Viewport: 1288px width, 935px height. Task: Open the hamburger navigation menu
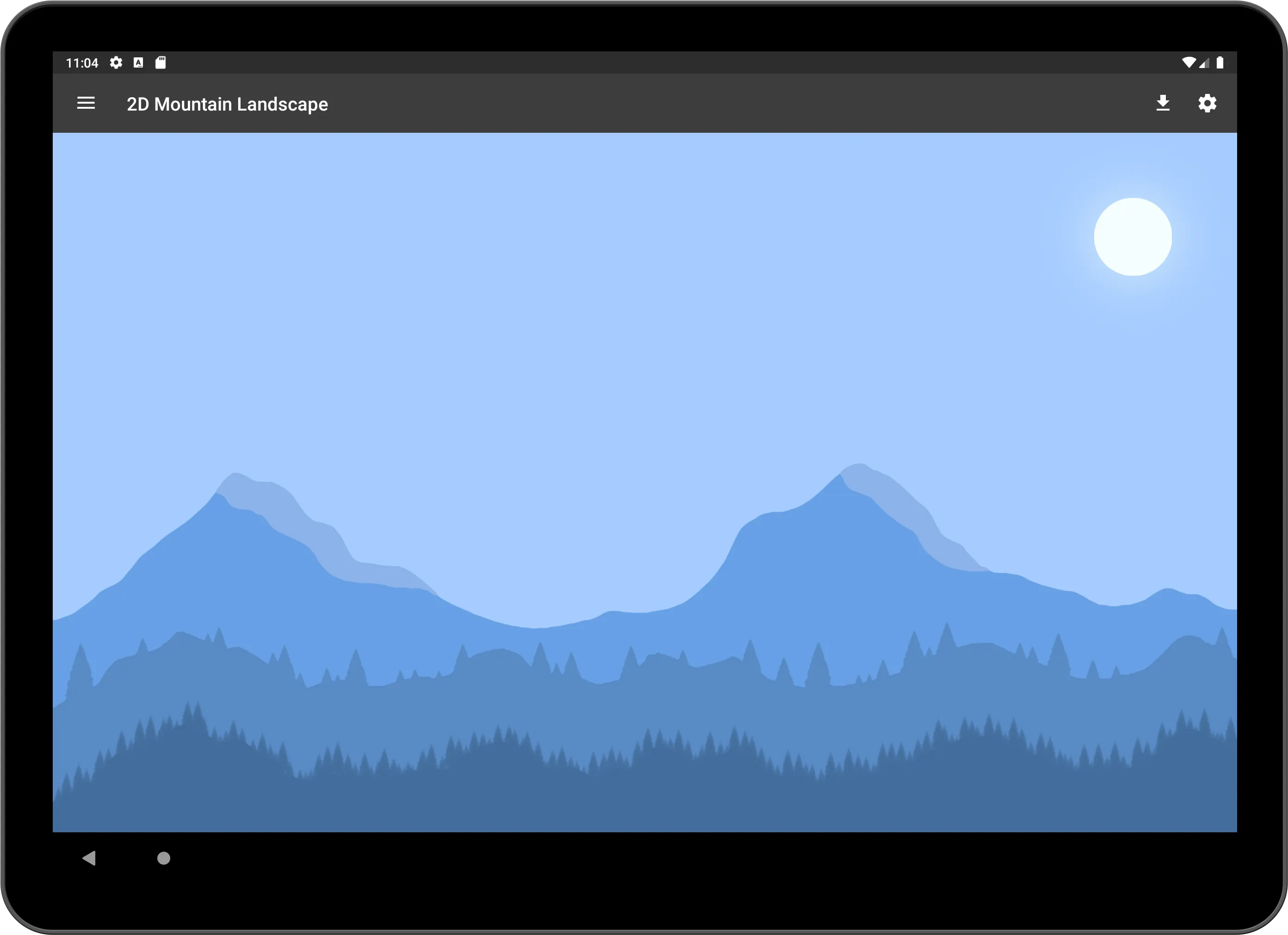(88, 103)
